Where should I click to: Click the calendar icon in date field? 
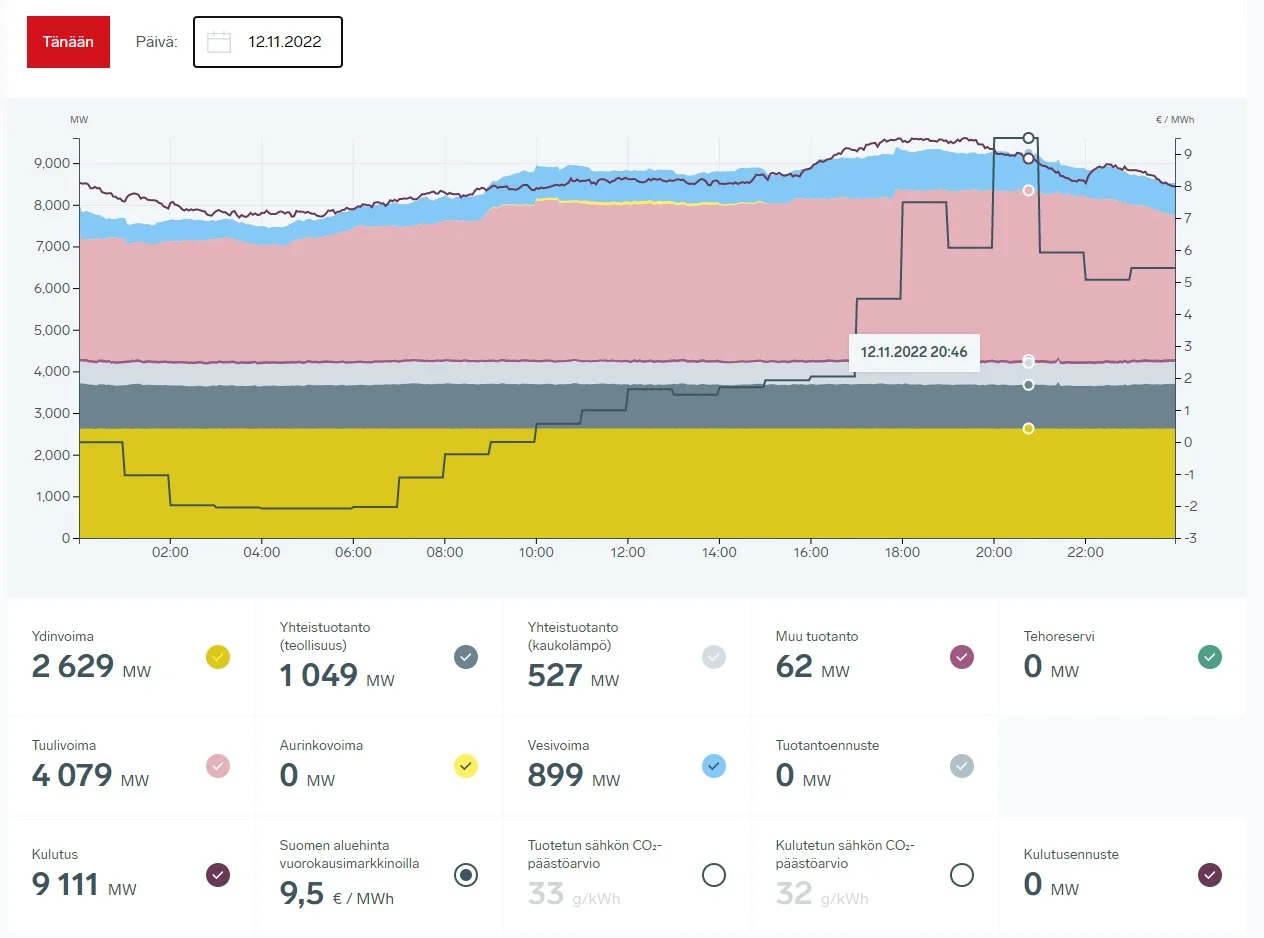click(219, 42)
